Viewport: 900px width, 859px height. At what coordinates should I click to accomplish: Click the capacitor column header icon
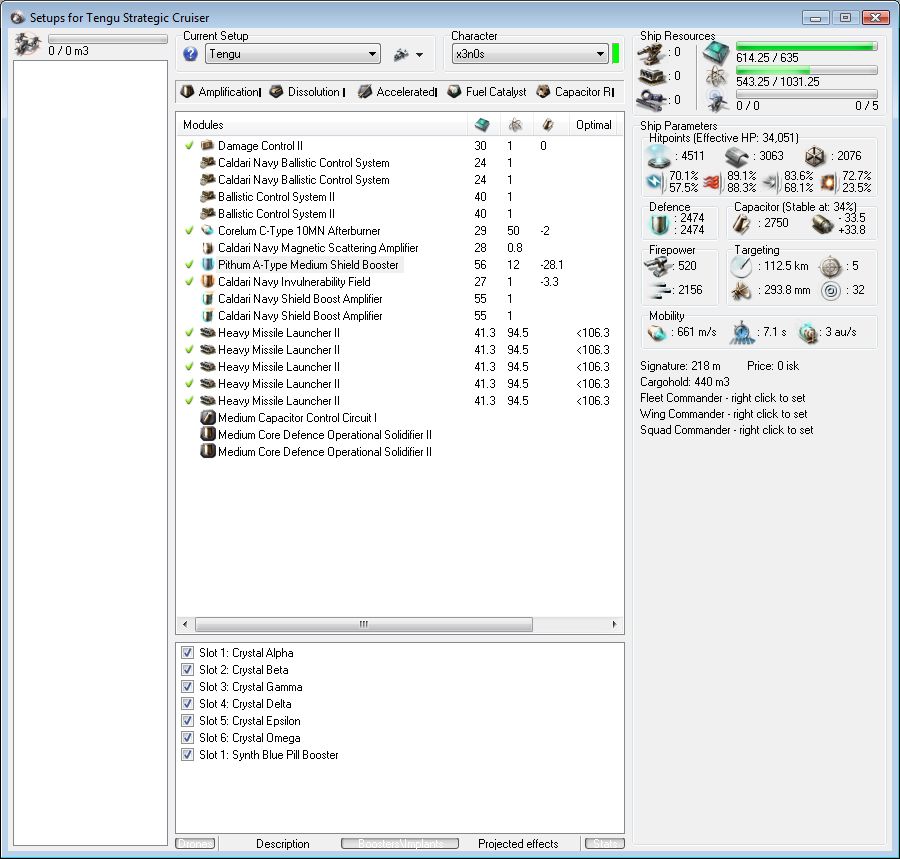pyautogui.click(x=548, y=125)
